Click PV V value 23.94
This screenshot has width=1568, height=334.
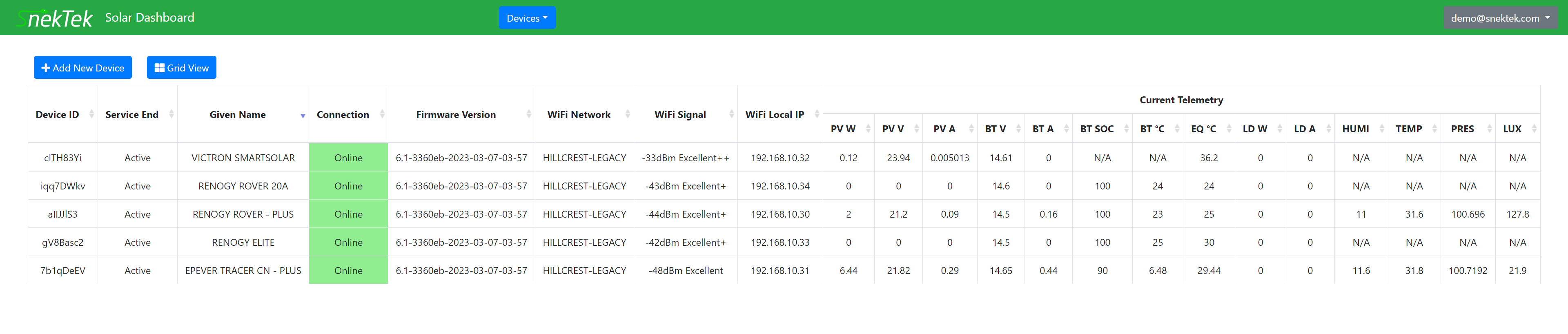(898, 158)
